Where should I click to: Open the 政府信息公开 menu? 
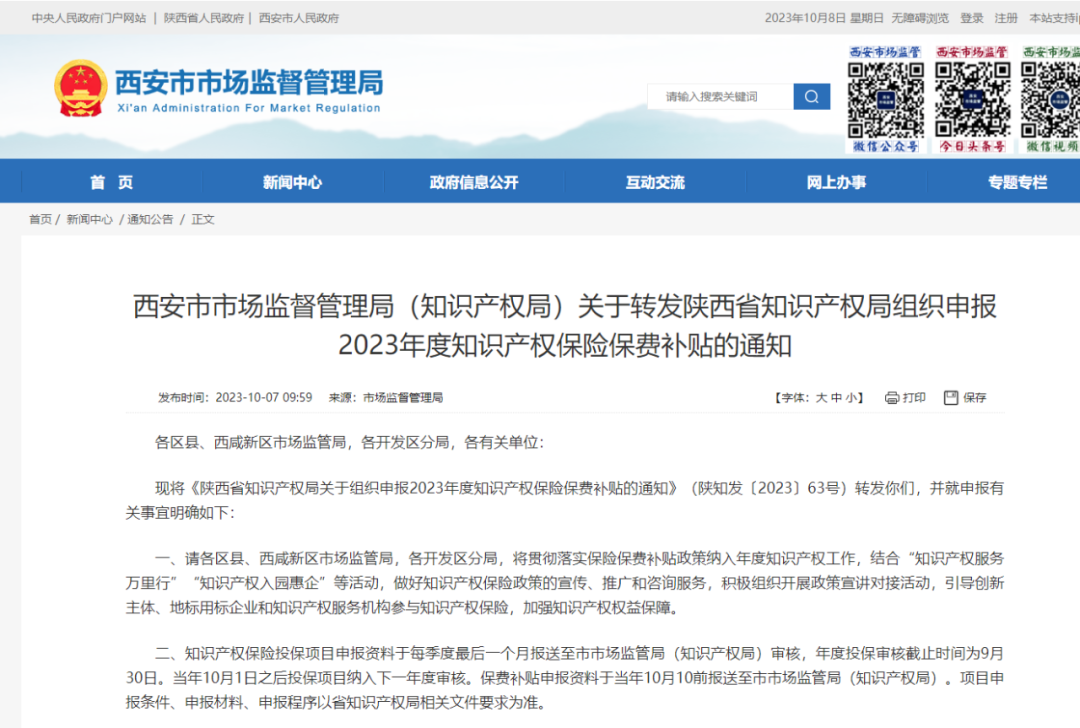coord(473,180)
